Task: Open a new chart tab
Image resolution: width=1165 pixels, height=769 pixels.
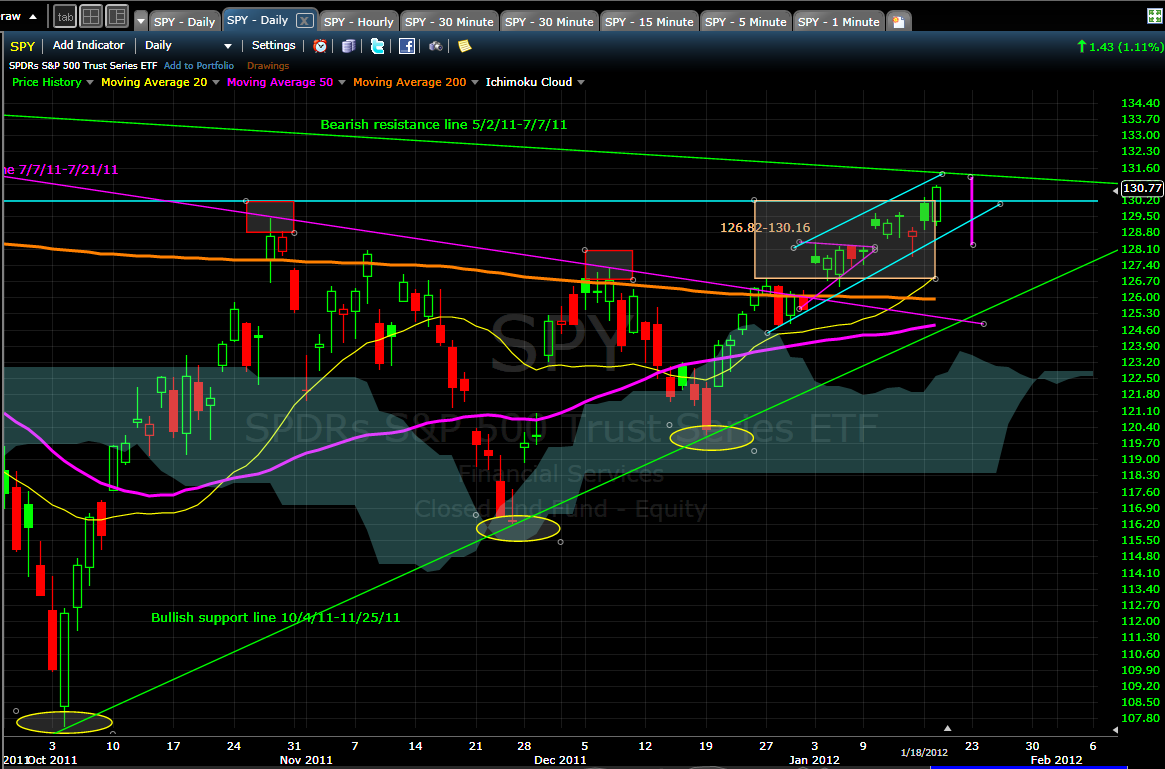Action: [898, 22]
